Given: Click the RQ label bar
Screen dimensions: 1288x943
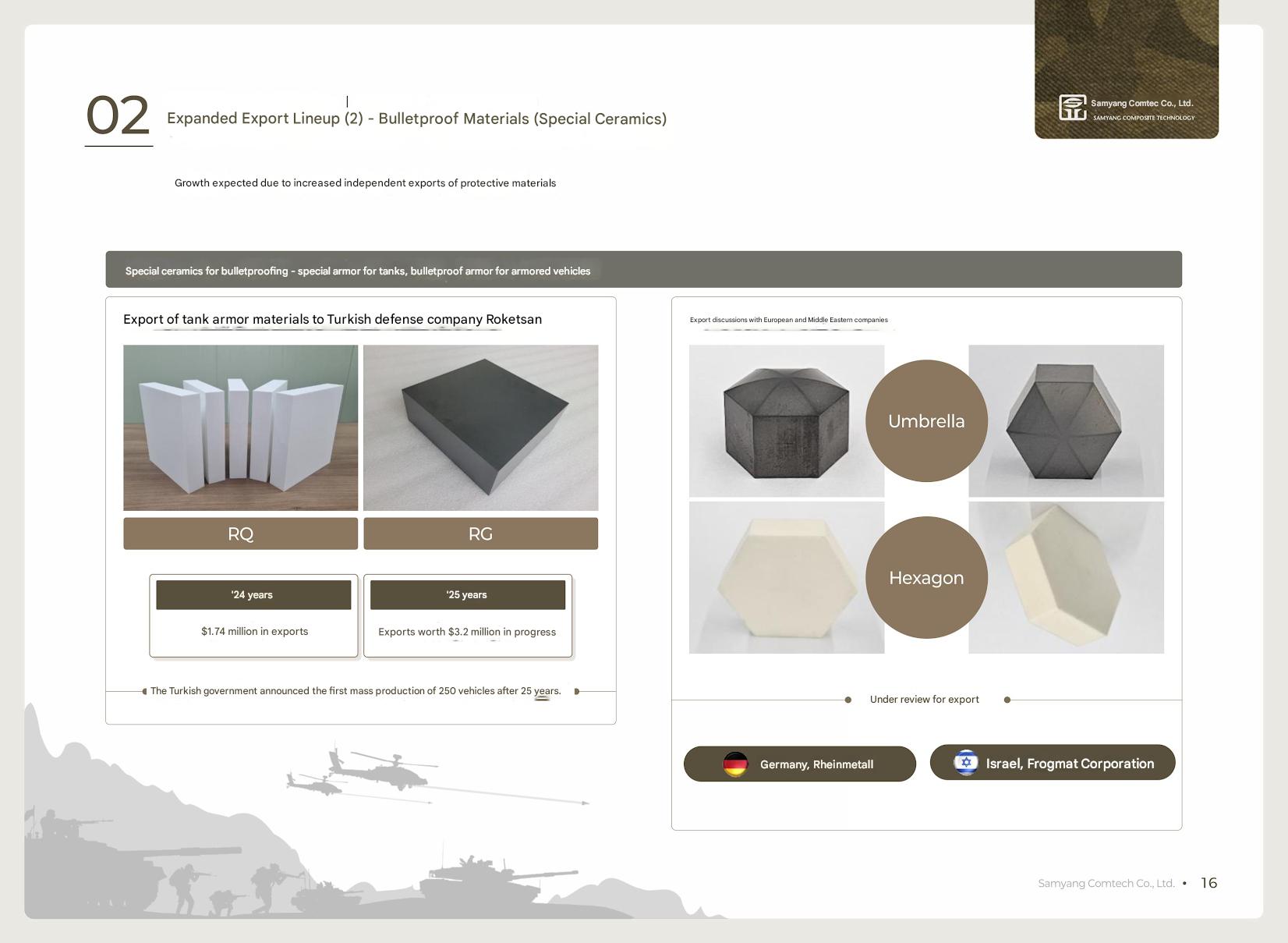Looking at the screenshot, I should pos(241,534).
